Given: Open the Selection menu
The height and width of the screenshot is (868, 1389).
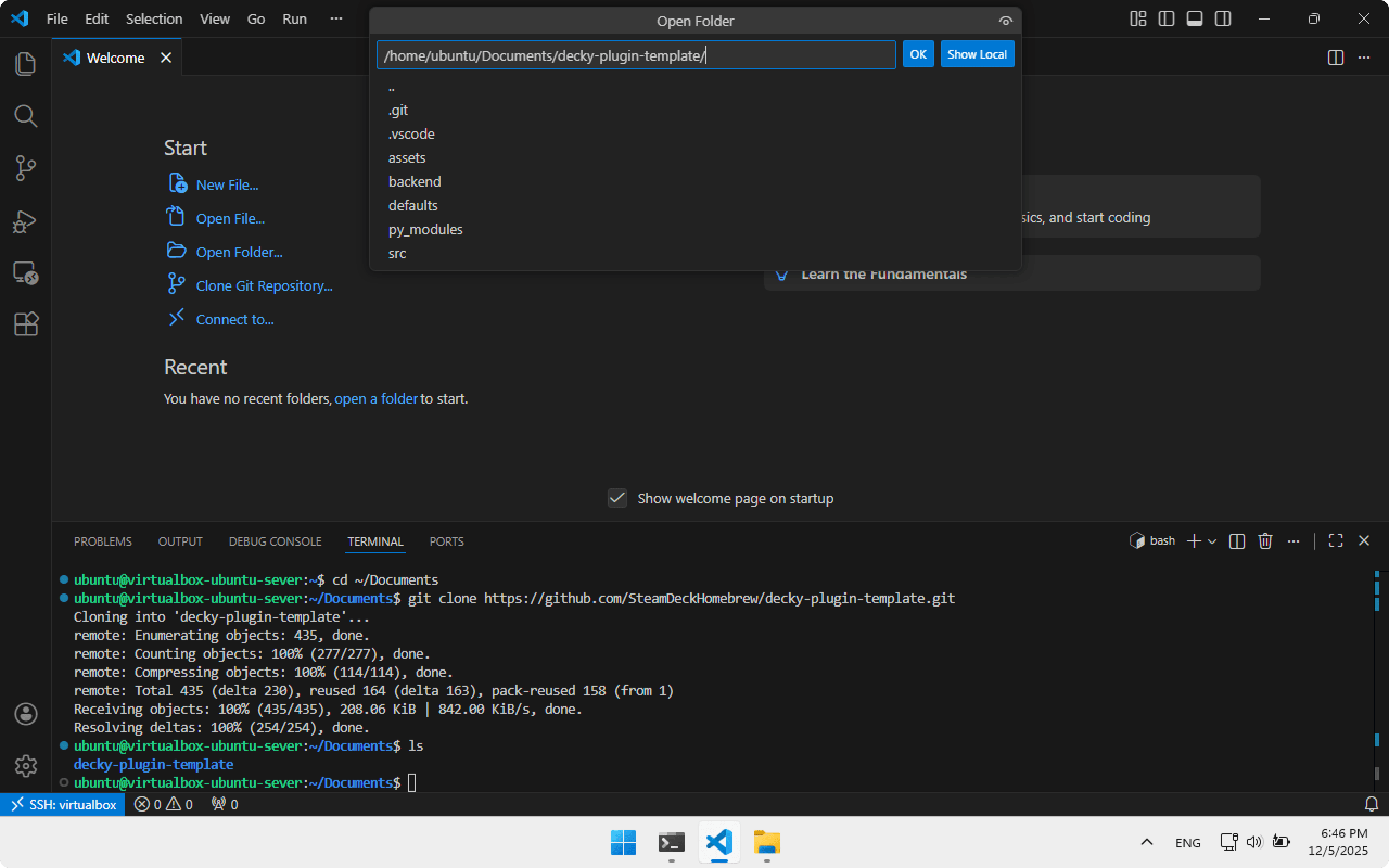Looking at the screenshot, I should [154, 19].
